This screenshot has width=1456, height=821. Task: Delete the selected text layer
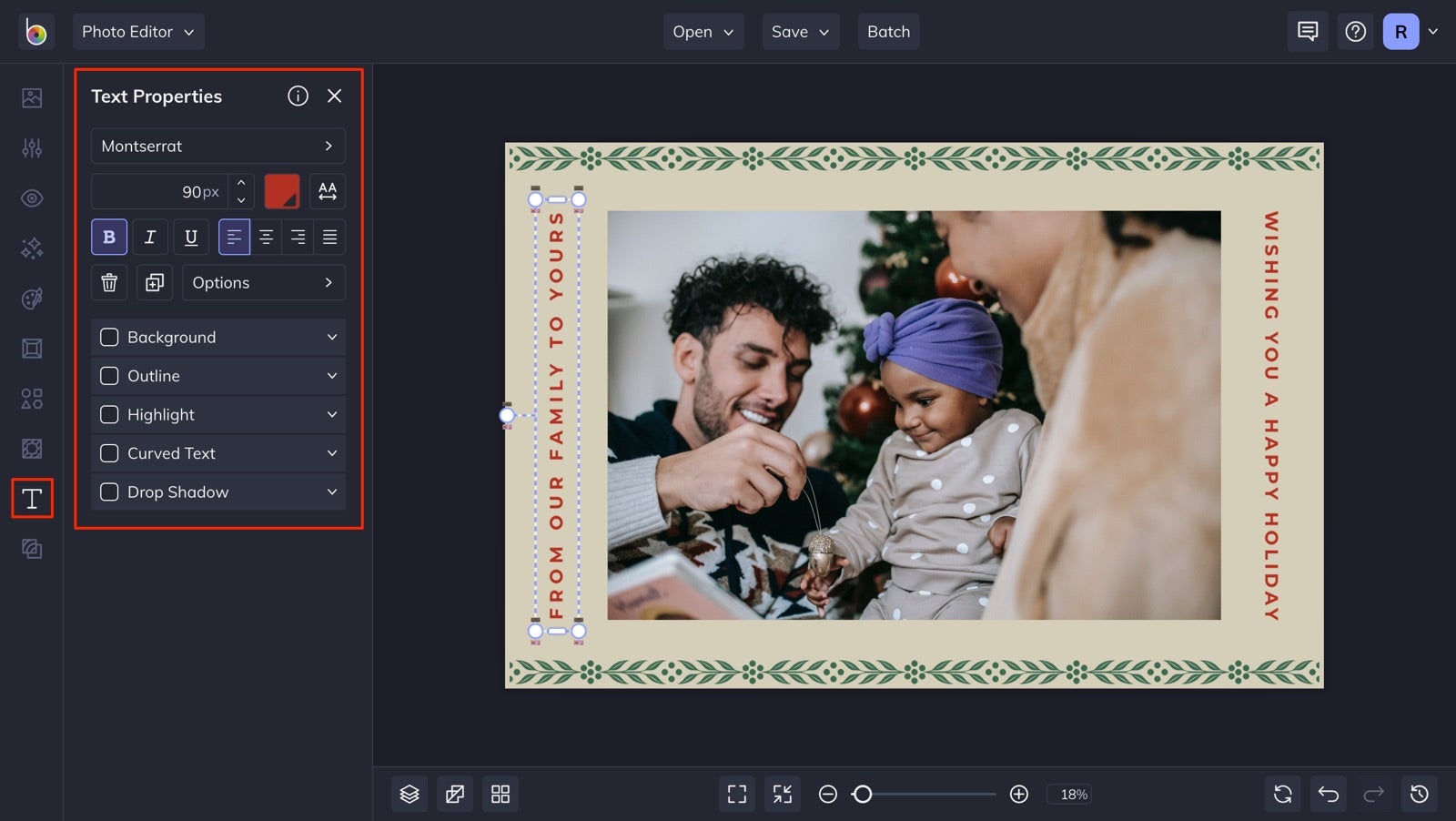point(108,282)
